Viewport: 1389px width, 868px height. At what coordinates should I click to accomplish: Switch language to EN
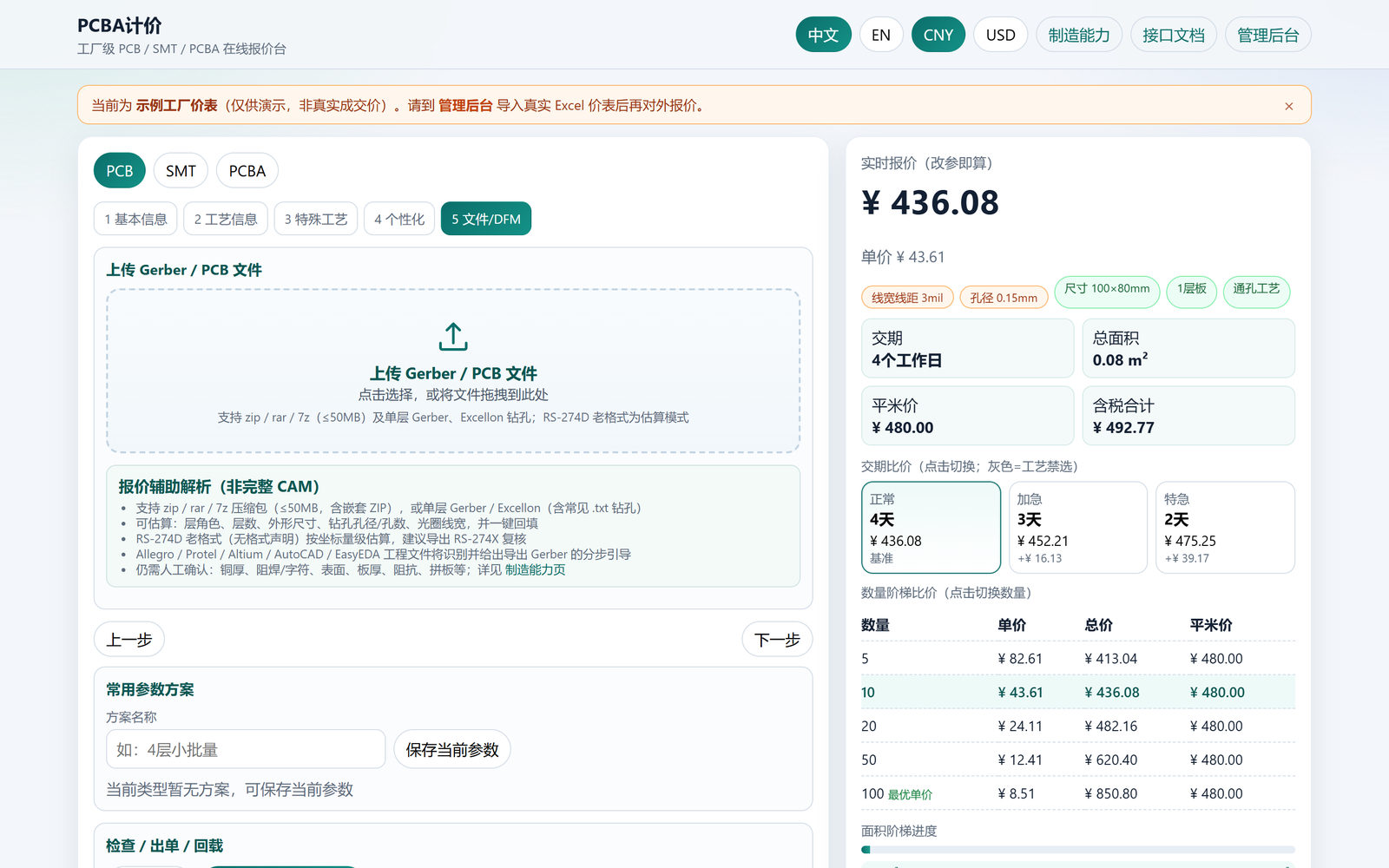[881, 35]
